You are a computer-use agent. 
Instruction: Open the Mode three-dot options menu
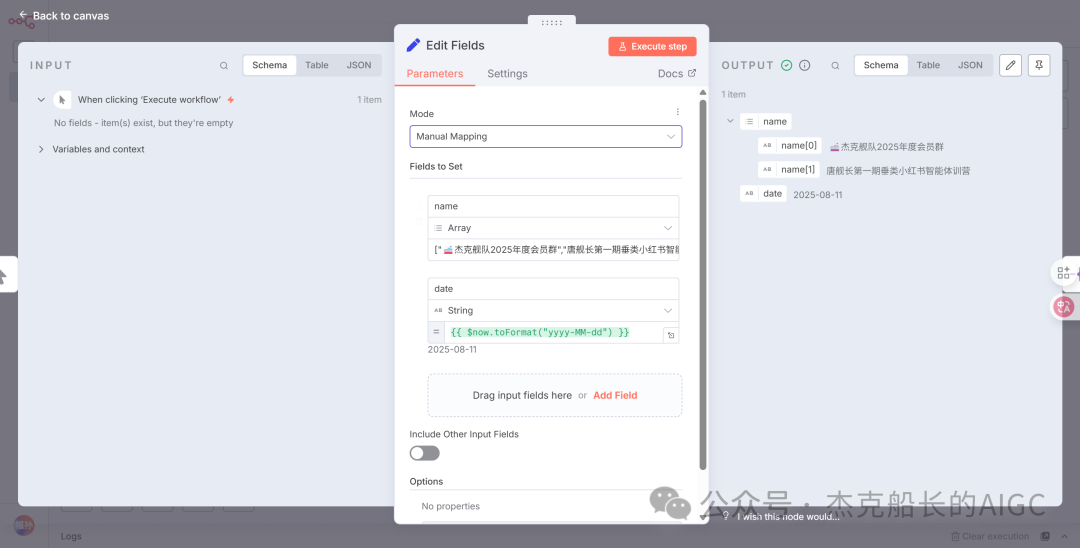pos(677,112)
